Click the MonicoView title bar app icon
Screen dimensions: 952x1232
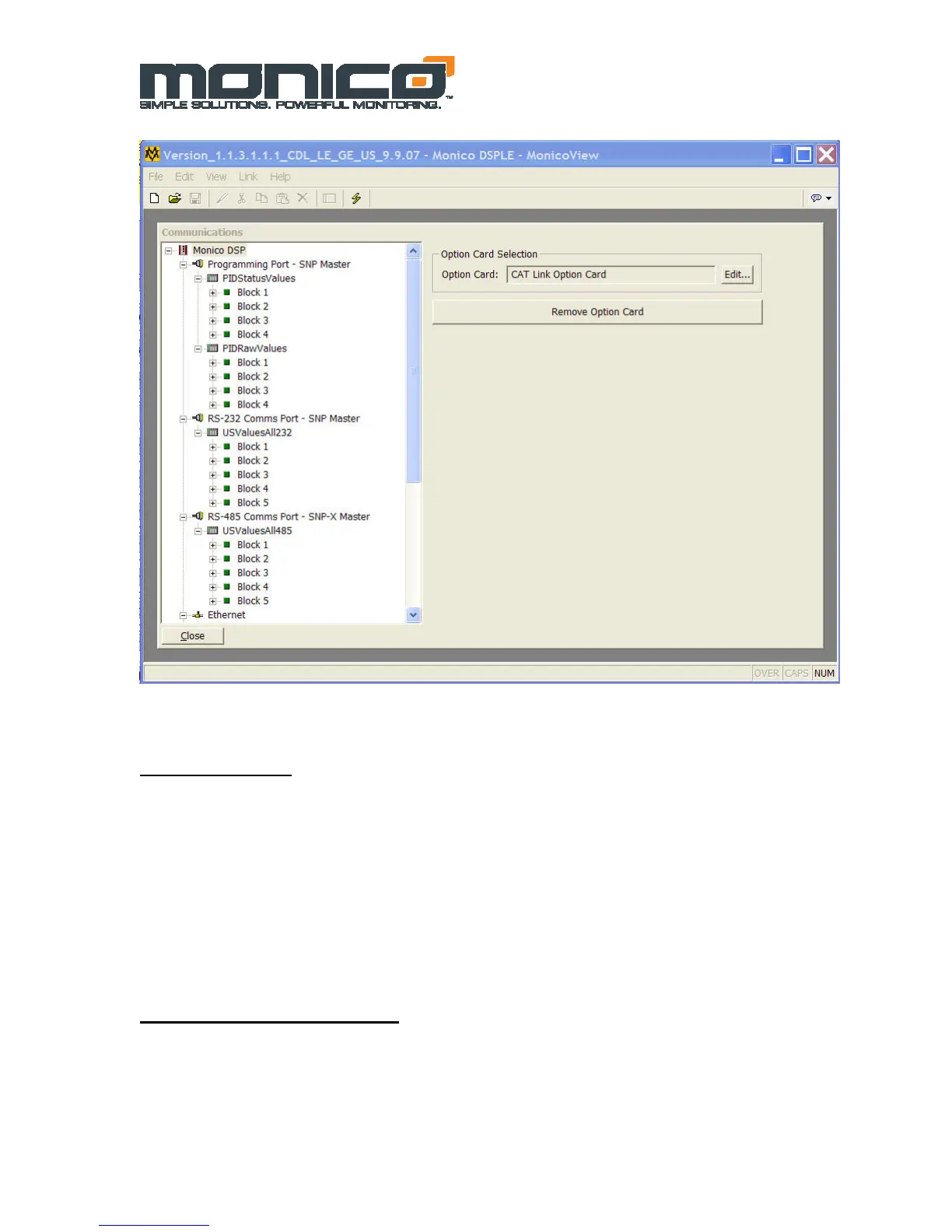pyautogui.click(x=152, y=154)
